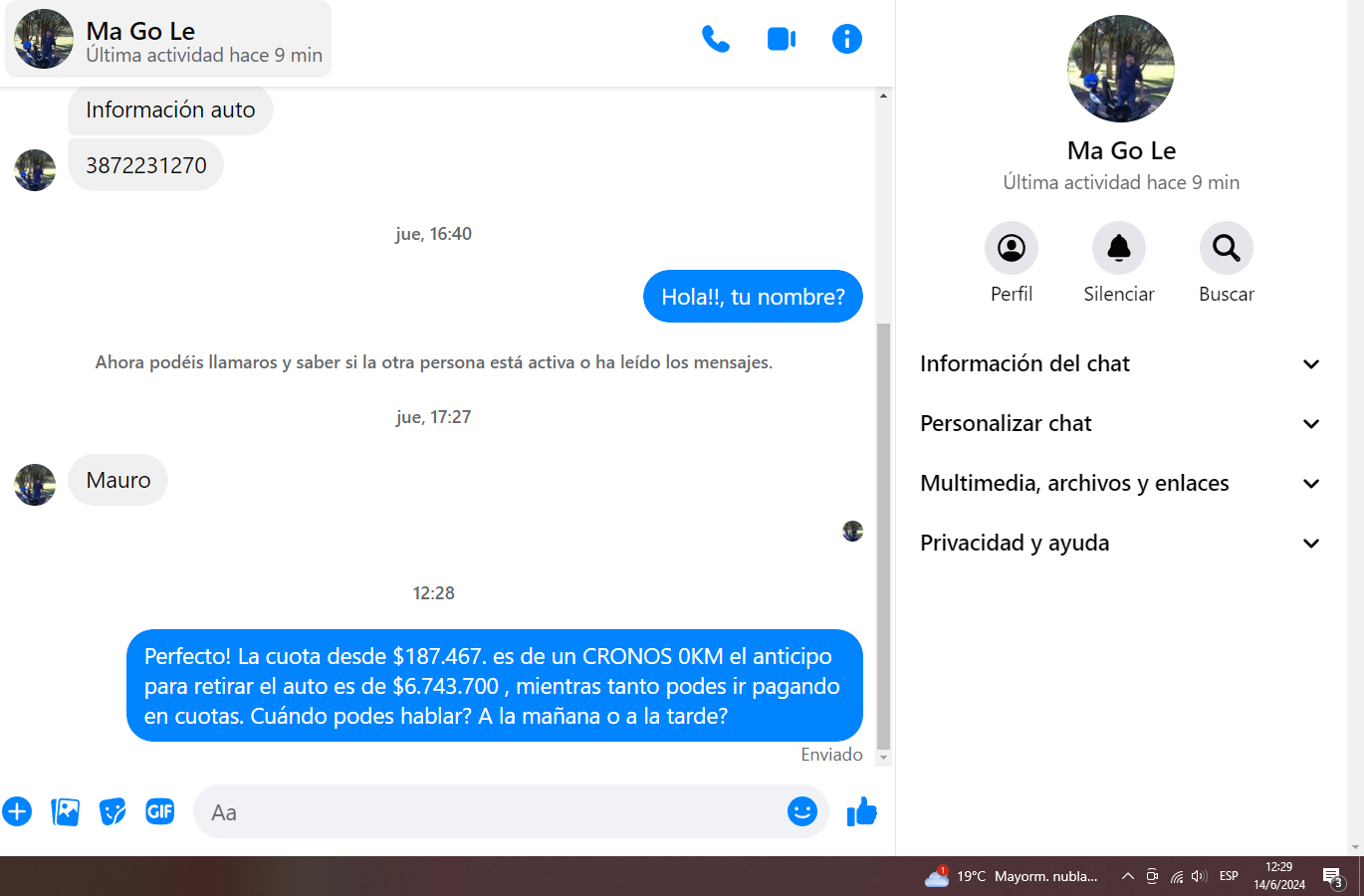Toggle the conversation information panel
This screenshot has height=896, width=1364.
(x=846, y=39)
